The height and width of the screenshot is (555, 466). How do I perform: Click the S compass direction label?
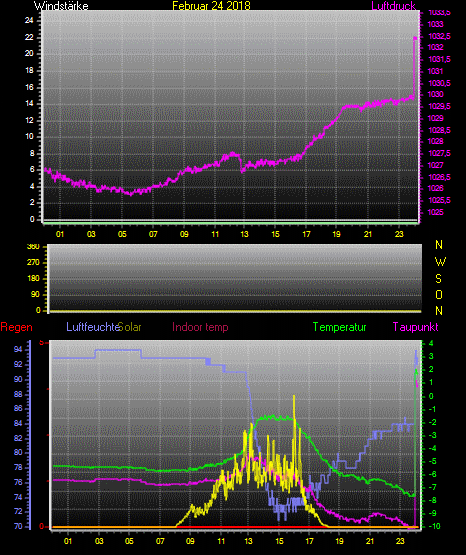(438, 279)
